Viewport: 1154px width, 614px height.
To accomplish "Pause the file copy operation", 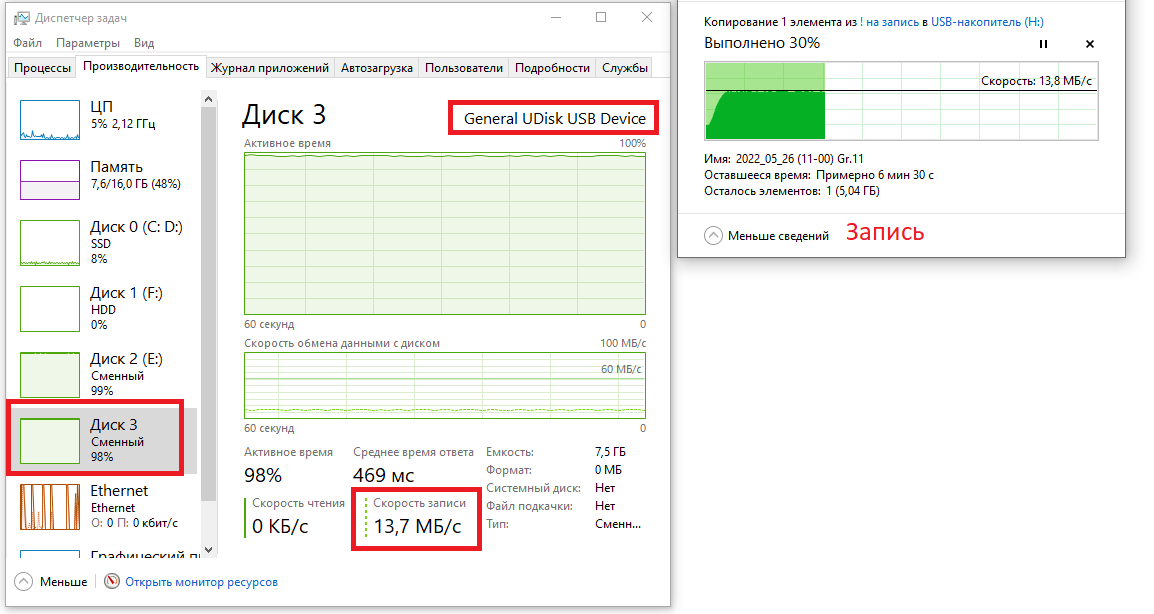I will (1043, 44).
